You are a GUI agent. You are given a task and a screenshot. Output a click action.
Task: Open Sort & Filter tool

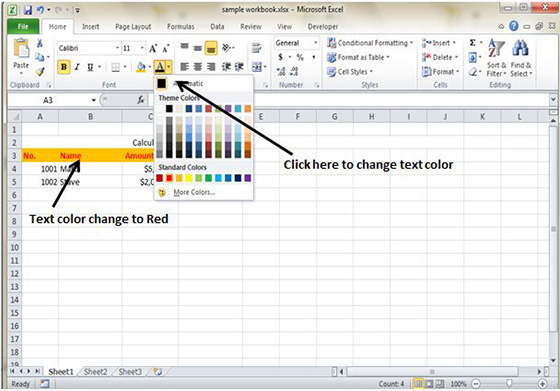pos(496,58)
